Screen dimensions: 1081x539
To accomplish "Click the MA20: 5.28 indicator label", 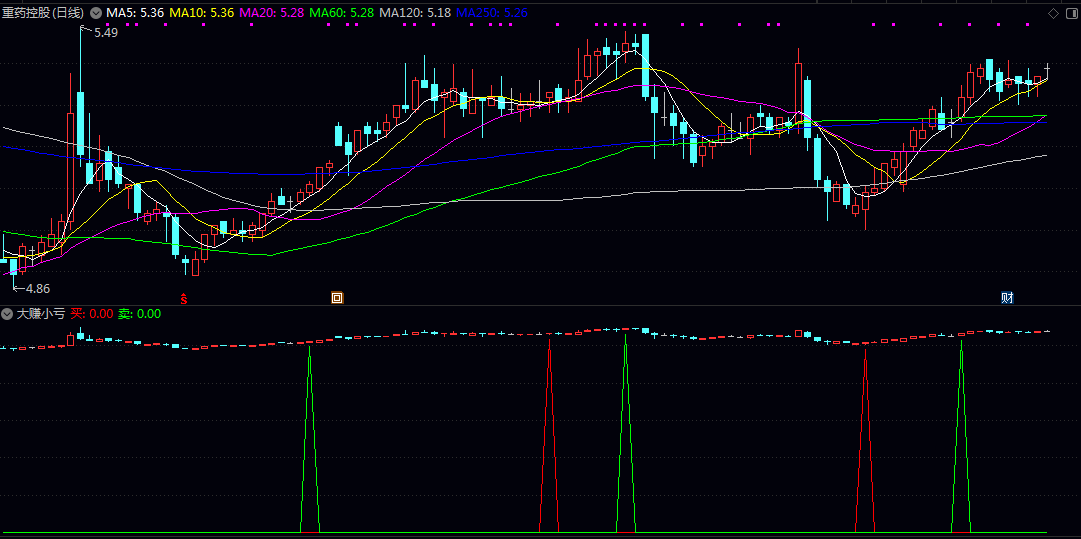I will point(272,13).
